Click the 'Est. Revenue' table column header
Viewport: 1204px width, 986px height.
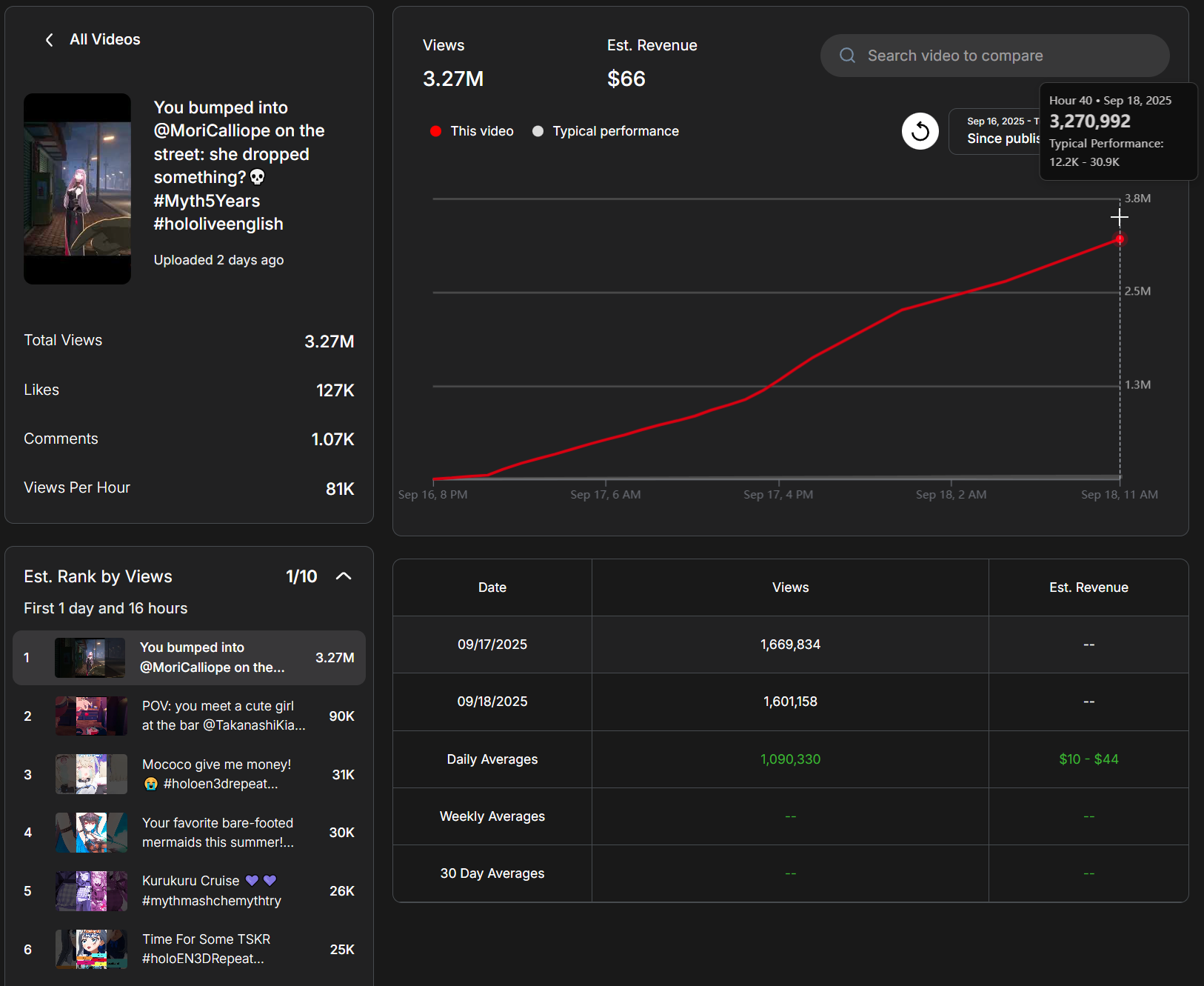point(1088,587)
